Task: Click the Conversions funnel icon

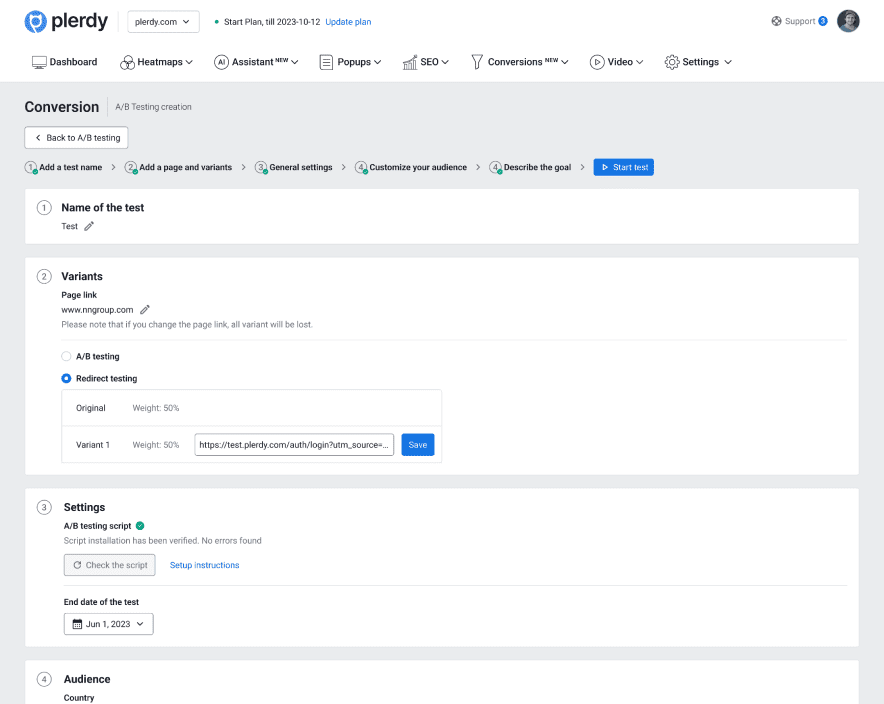Action: point(477,62)
